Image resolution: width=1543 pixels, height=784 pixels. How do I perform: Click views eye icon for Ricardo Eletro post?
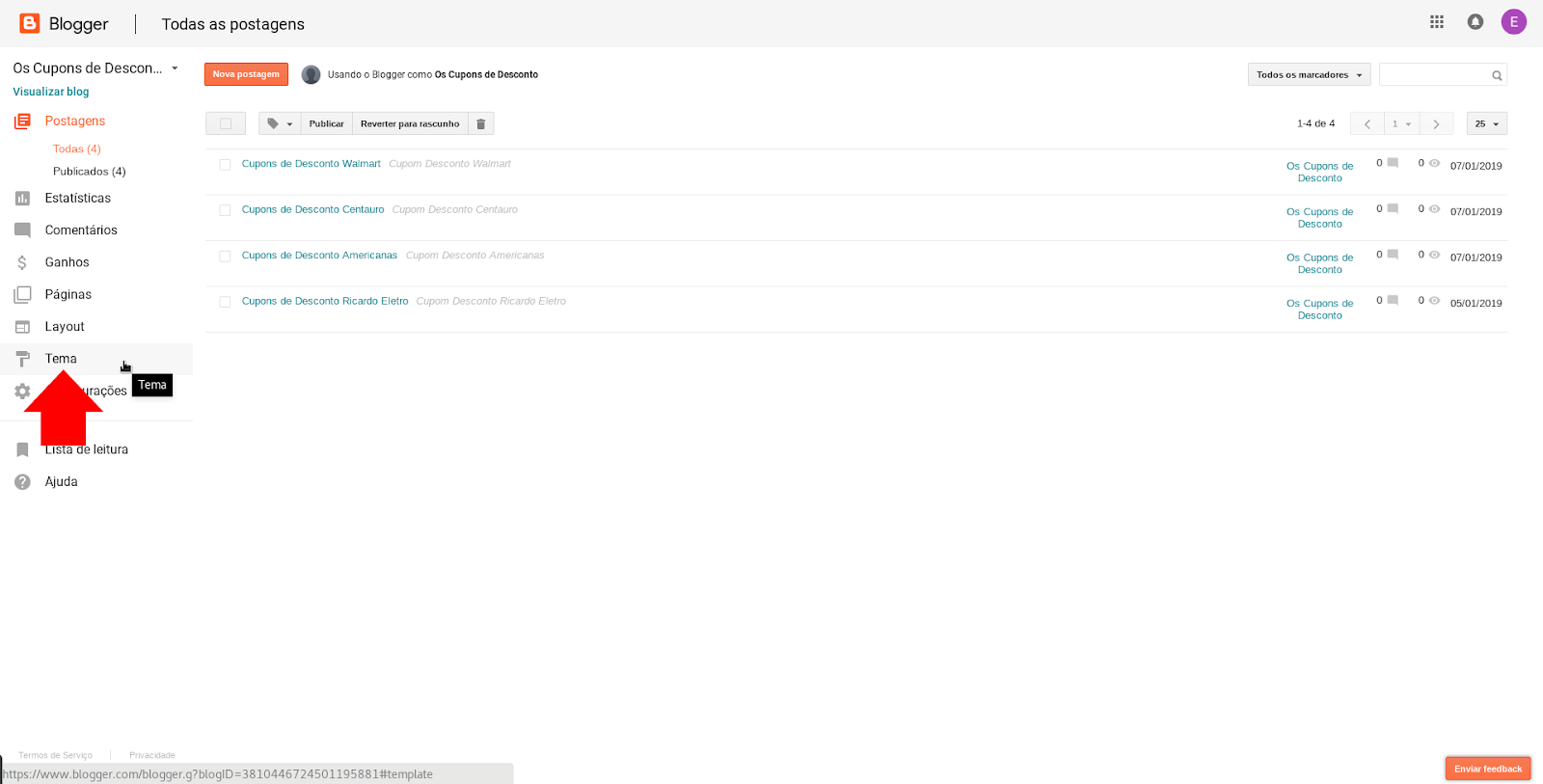pyautogui.click(x=1434, y=300)
